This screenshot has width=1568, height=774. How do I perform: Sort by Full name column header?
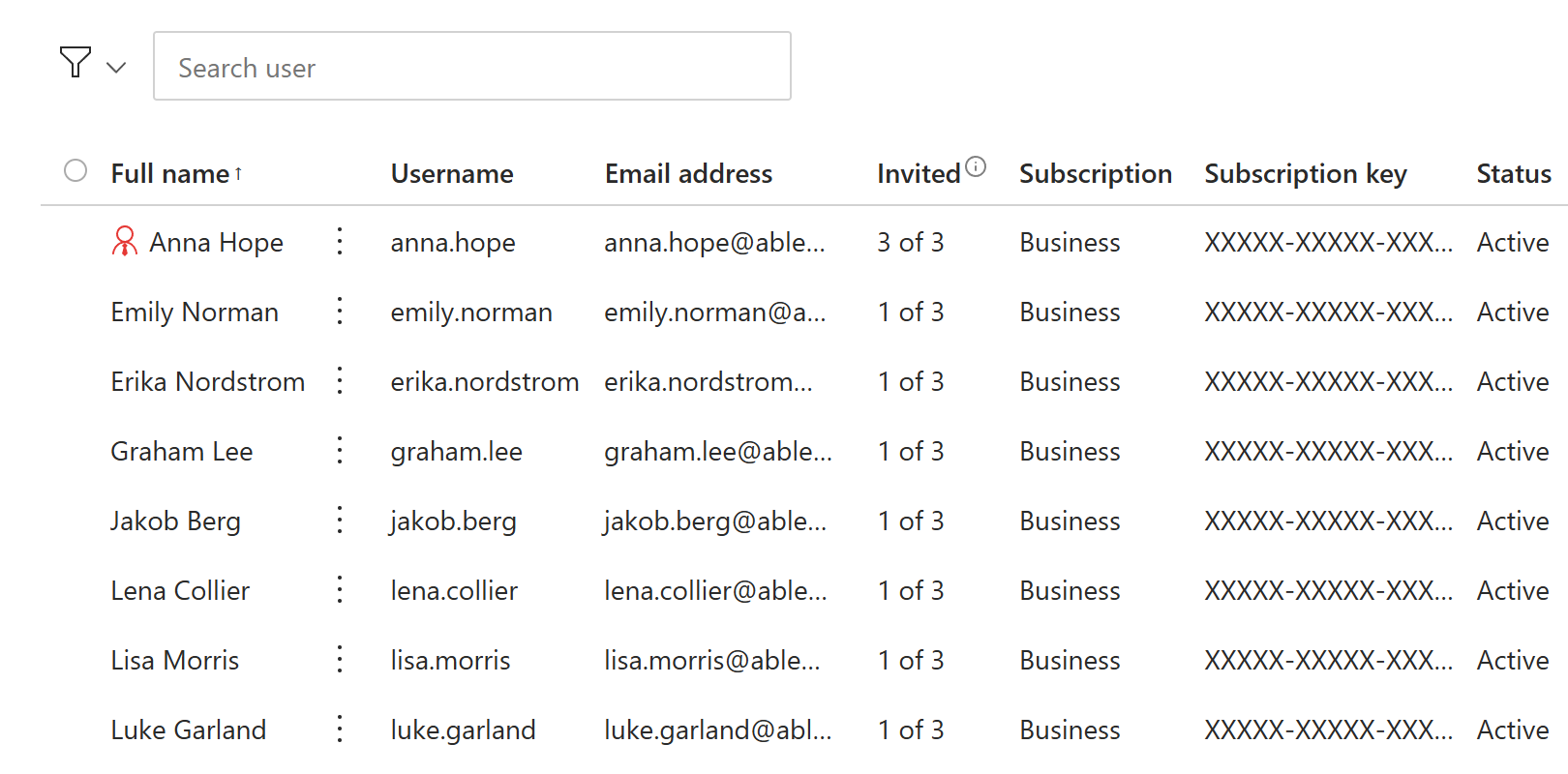coord(170,174)
